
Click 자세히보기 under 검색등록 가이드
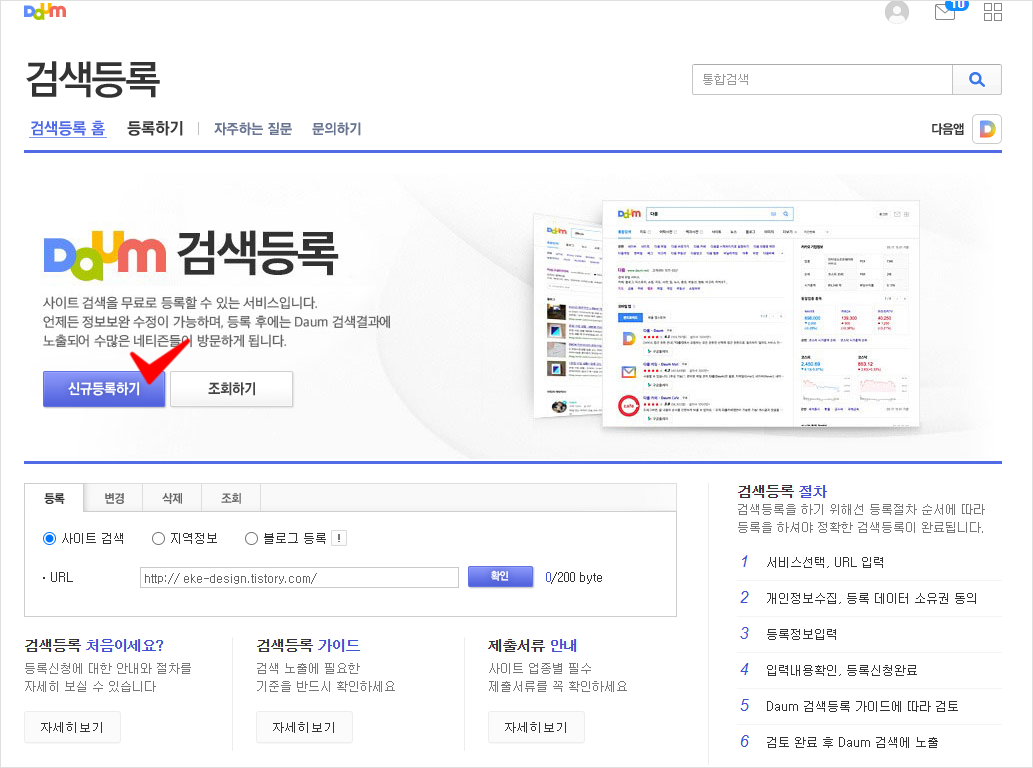click(304, 727)
